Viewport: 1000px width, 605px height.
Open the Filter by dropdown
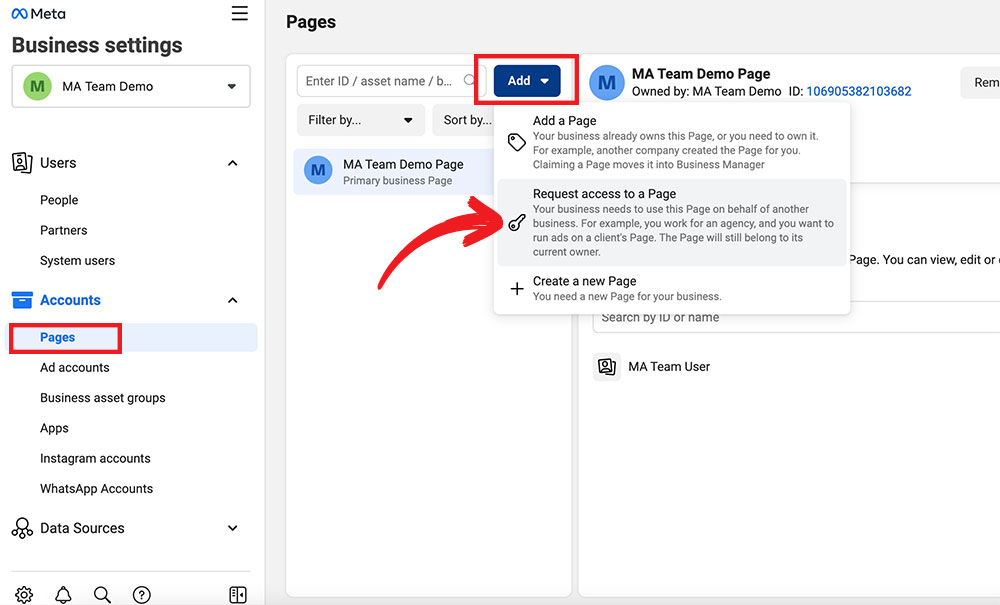[360, 120]
